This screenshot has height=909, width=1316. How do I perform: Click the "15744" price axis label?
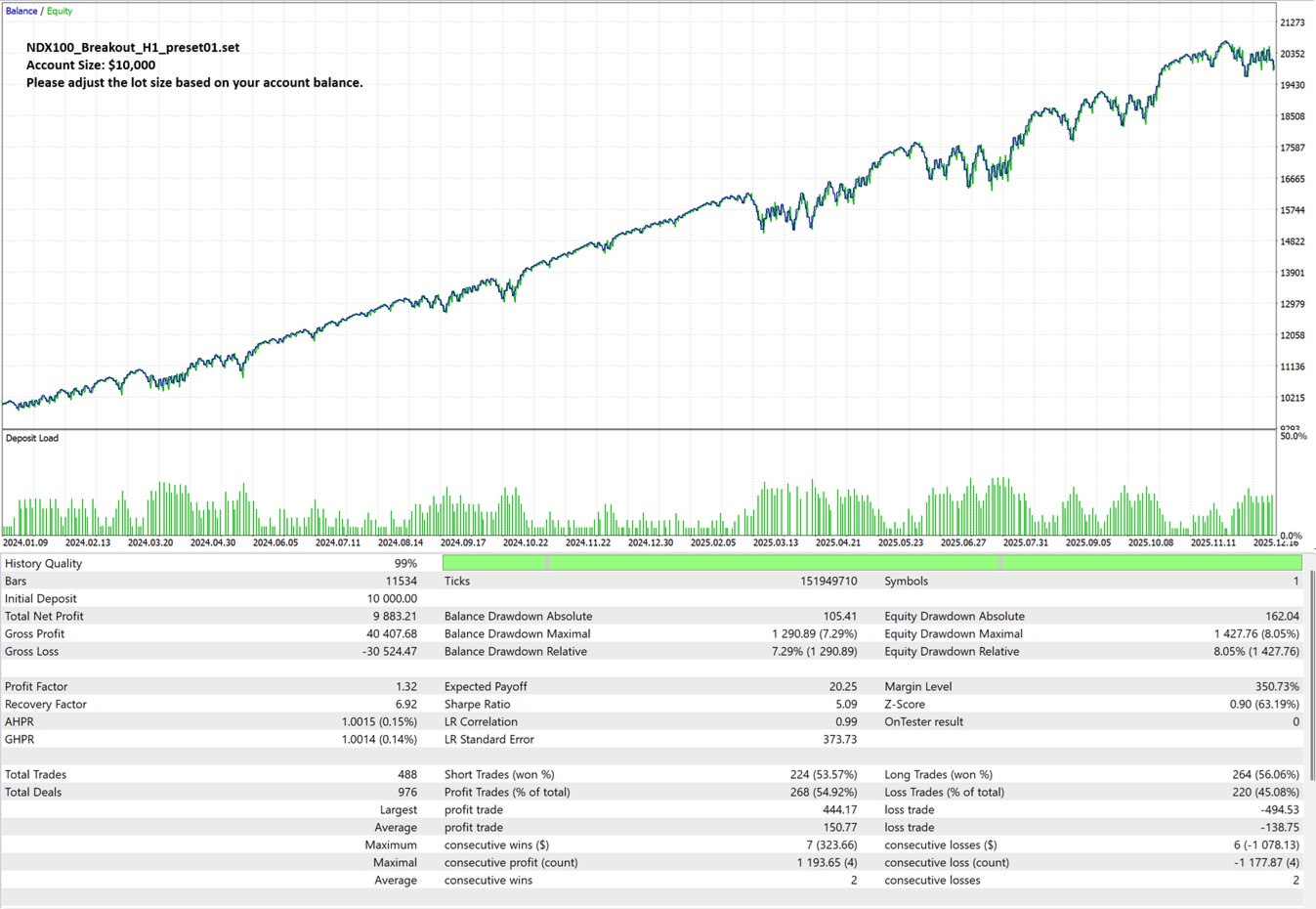tap(1293, 210)
